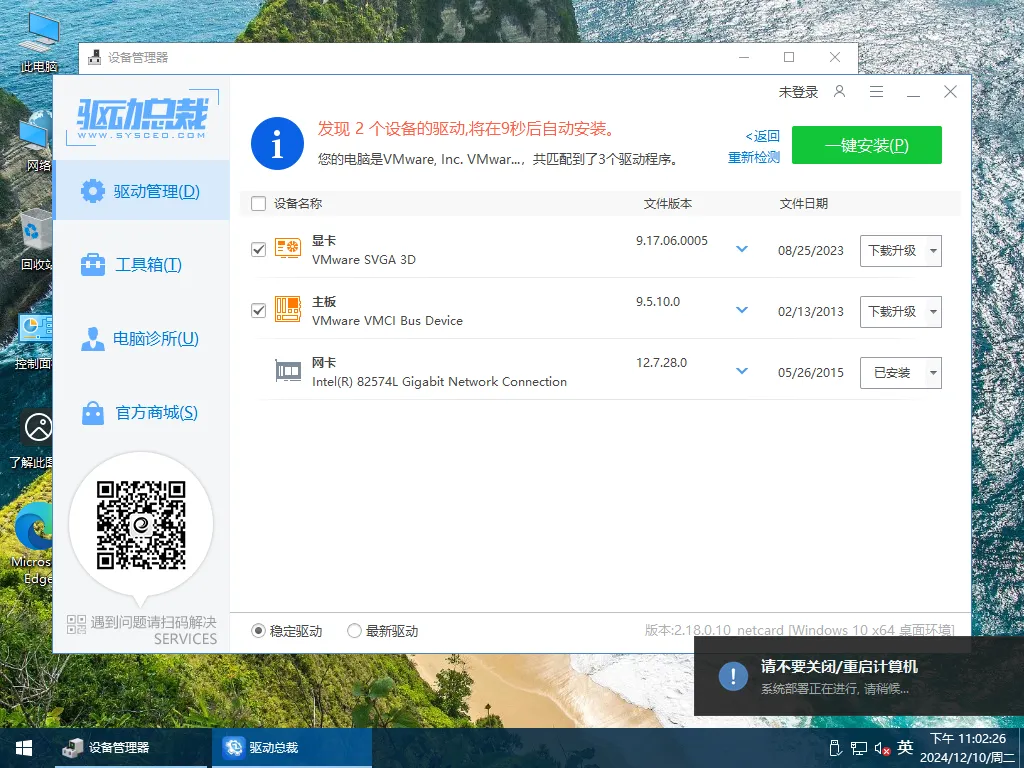
Task: Click the 重新检测 link
Action: (753, 157)
